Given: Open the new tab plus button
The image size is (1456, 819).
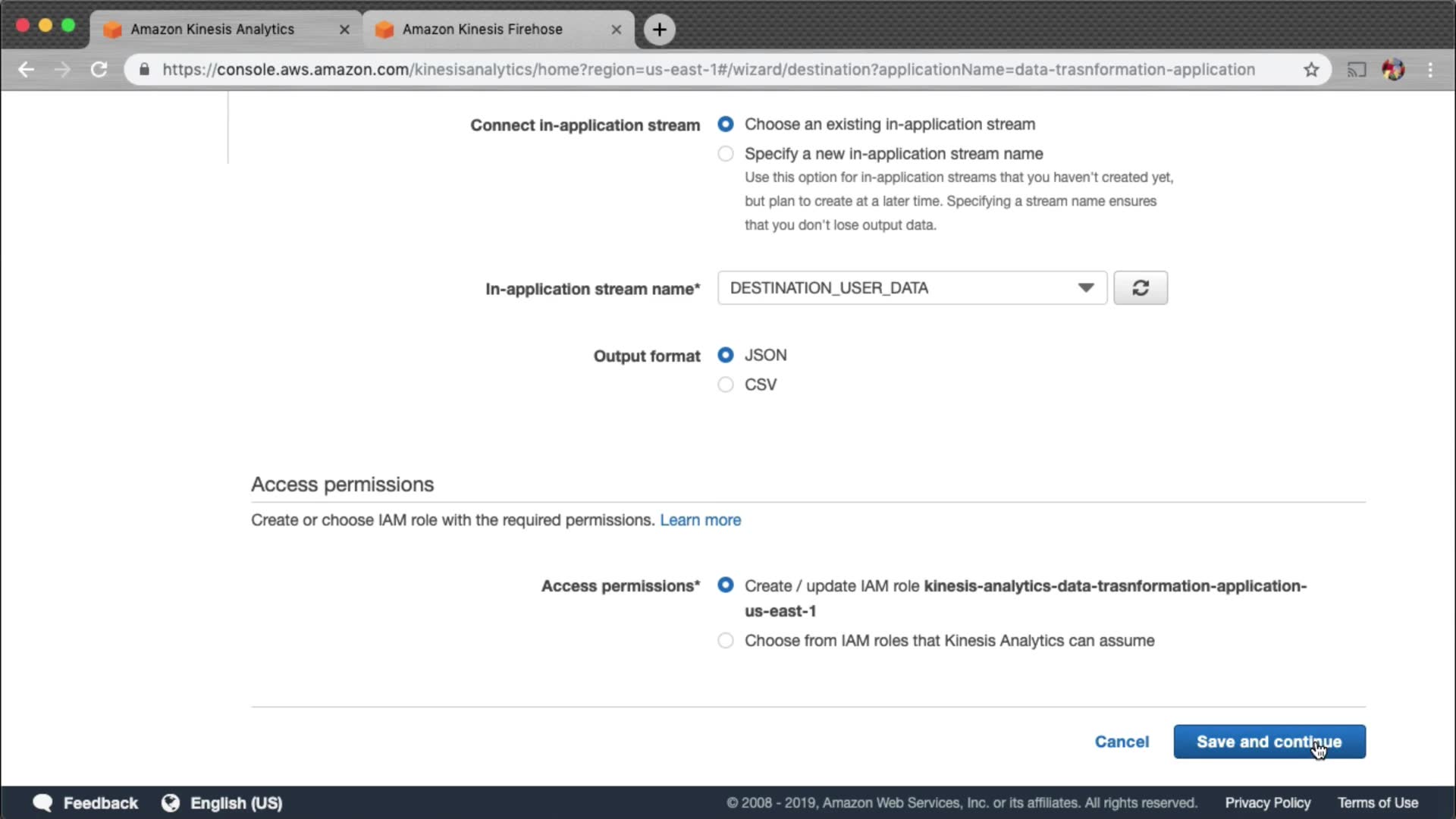Looking at the screenshot, I should (x=659, y=30).
